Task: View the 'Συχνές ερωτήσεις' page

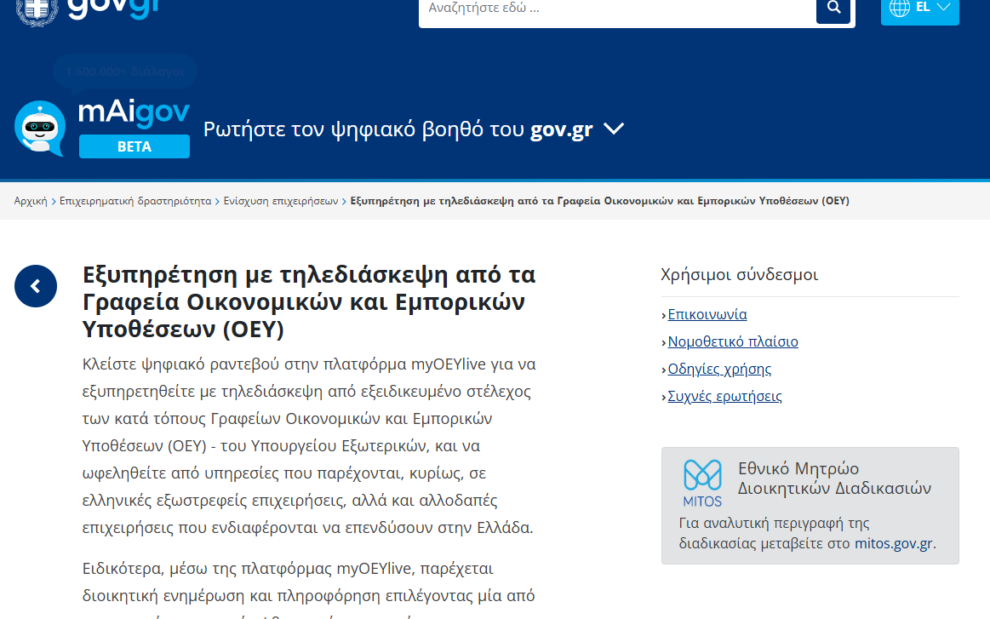Action: 721,395
